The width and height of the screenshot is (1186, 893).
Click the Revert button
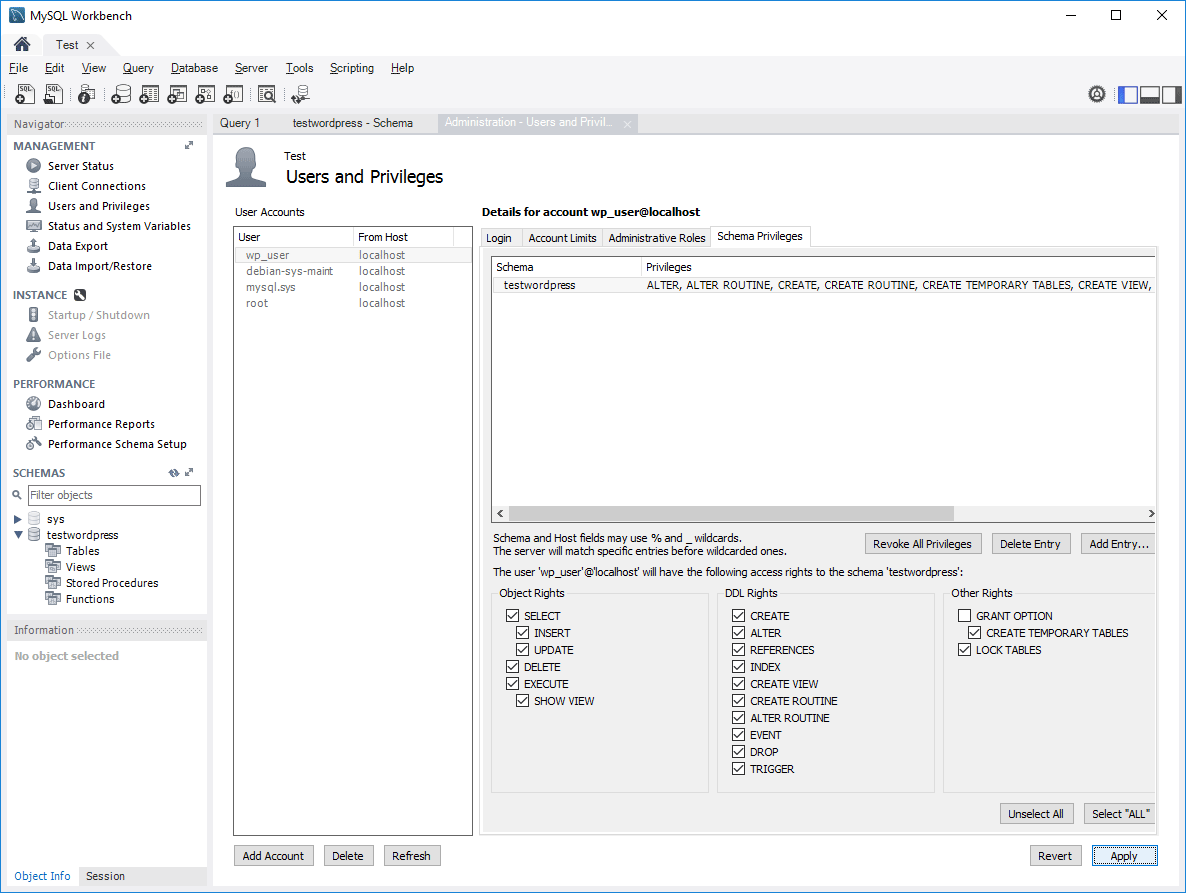pyautogui.click(x=1054, y=856)
